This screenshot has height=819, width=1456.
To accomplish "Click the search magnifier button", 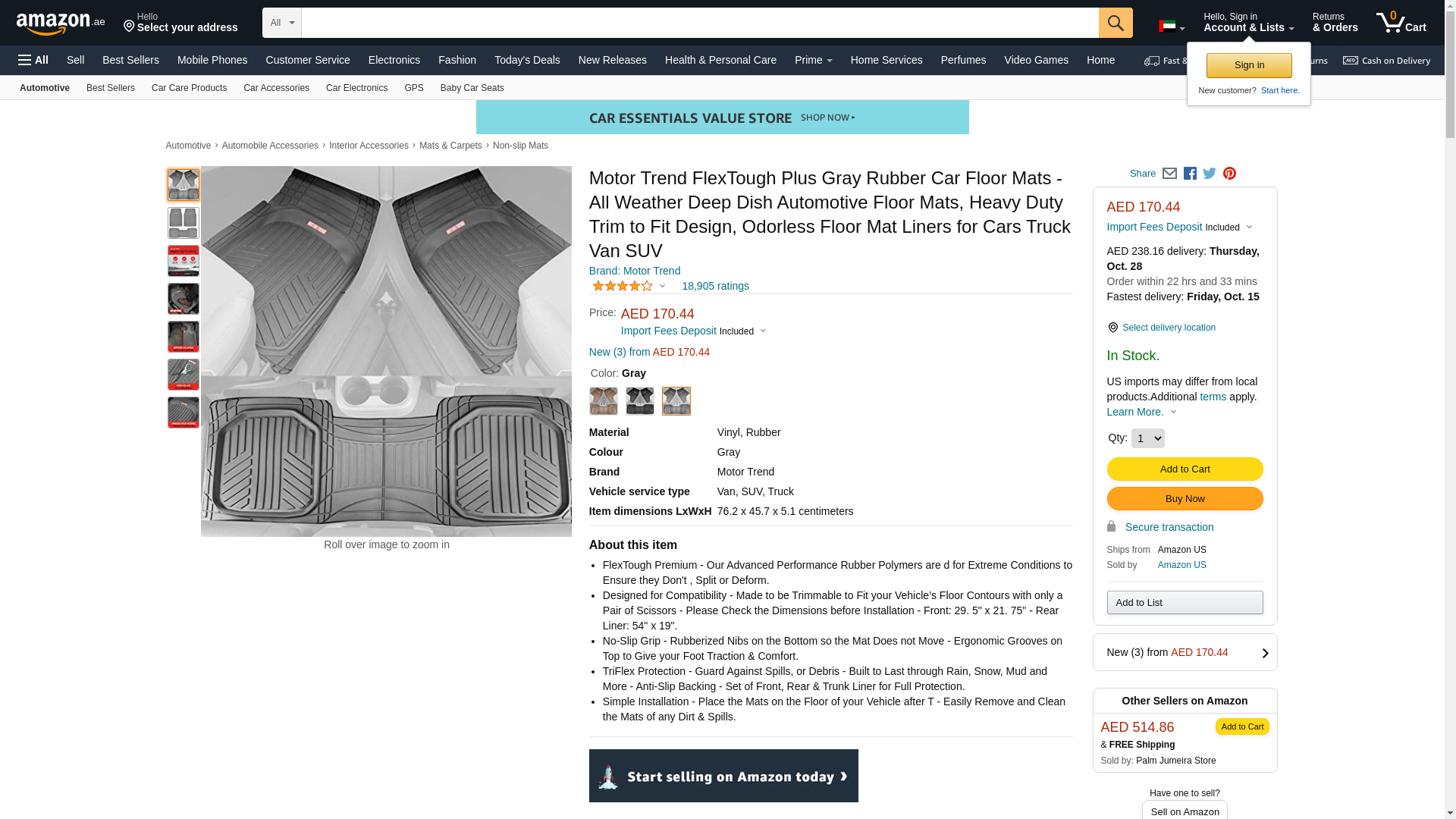I will point(1115,23).
